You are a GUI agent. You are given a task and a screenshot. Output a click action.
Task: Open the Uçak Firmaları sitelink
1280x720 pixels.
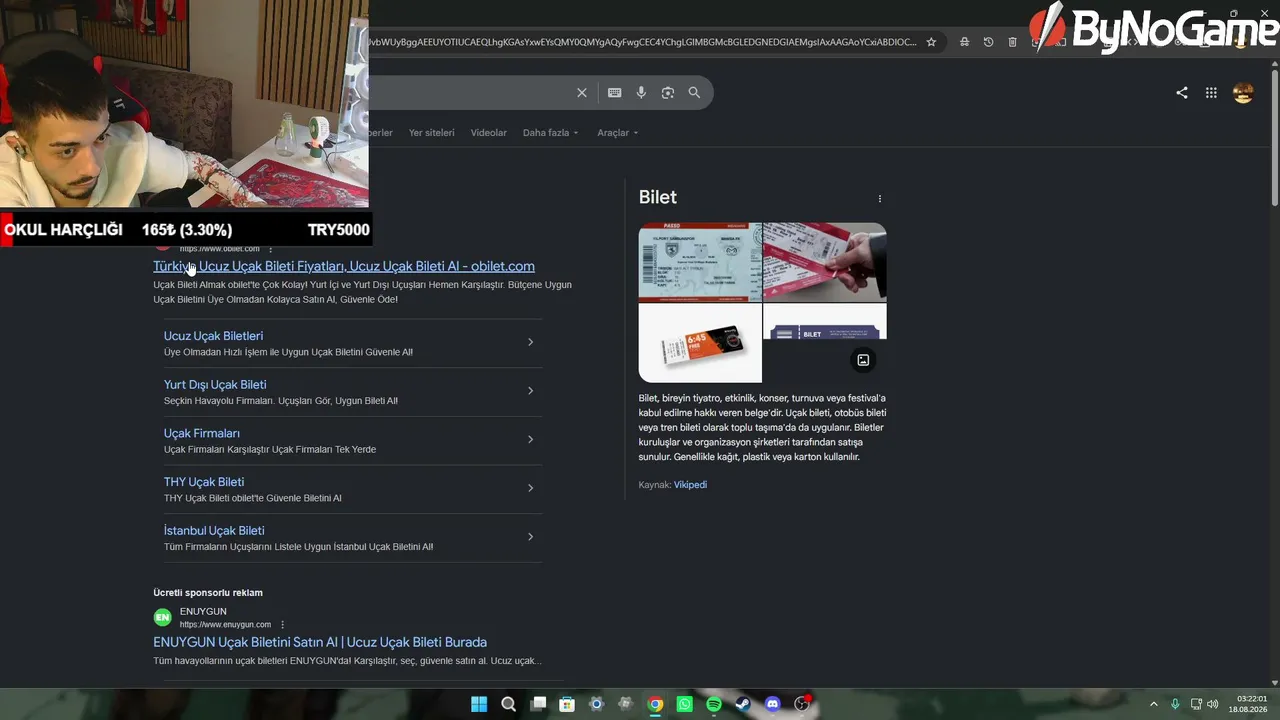click(202, 433)
